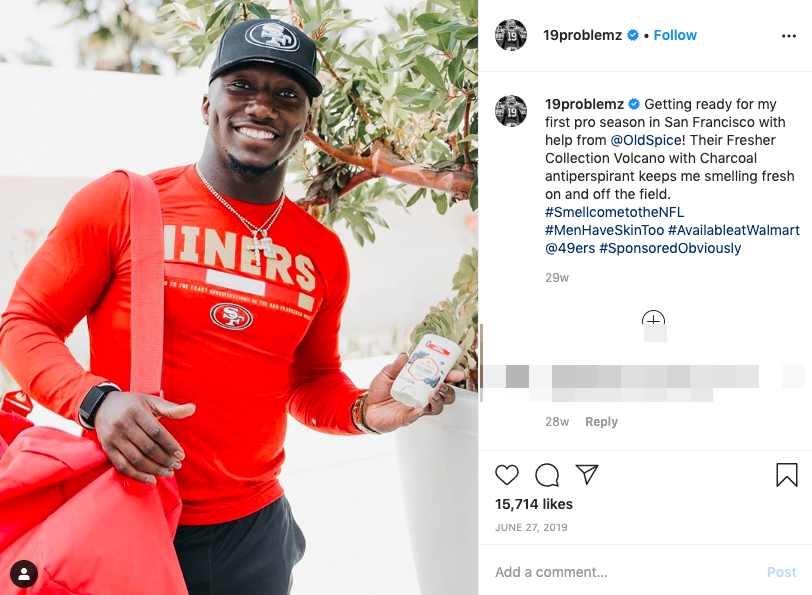The image size is (812, 595).
Task: Open the @49ers mention link
Action: coord(570,248)
